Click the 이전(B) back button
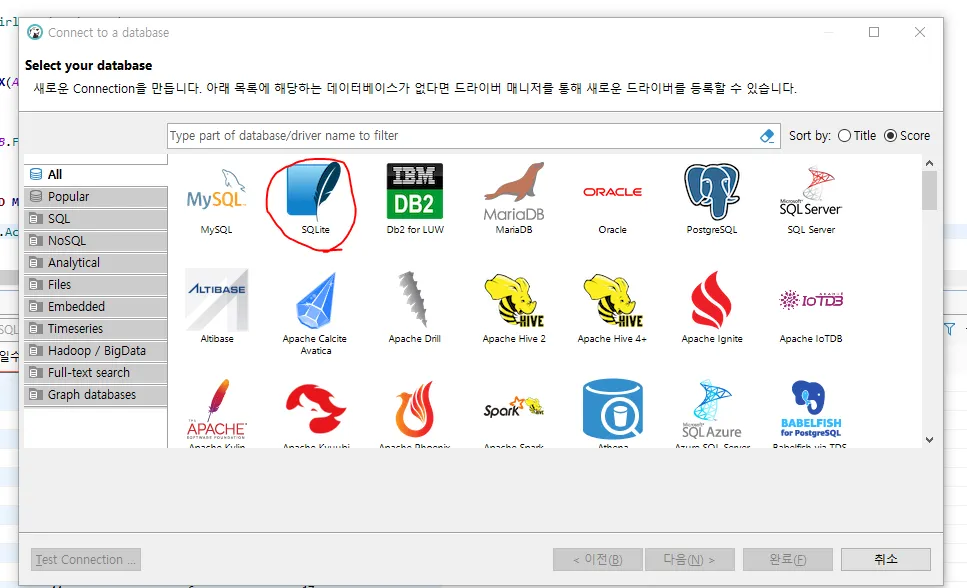 (598, 560)
